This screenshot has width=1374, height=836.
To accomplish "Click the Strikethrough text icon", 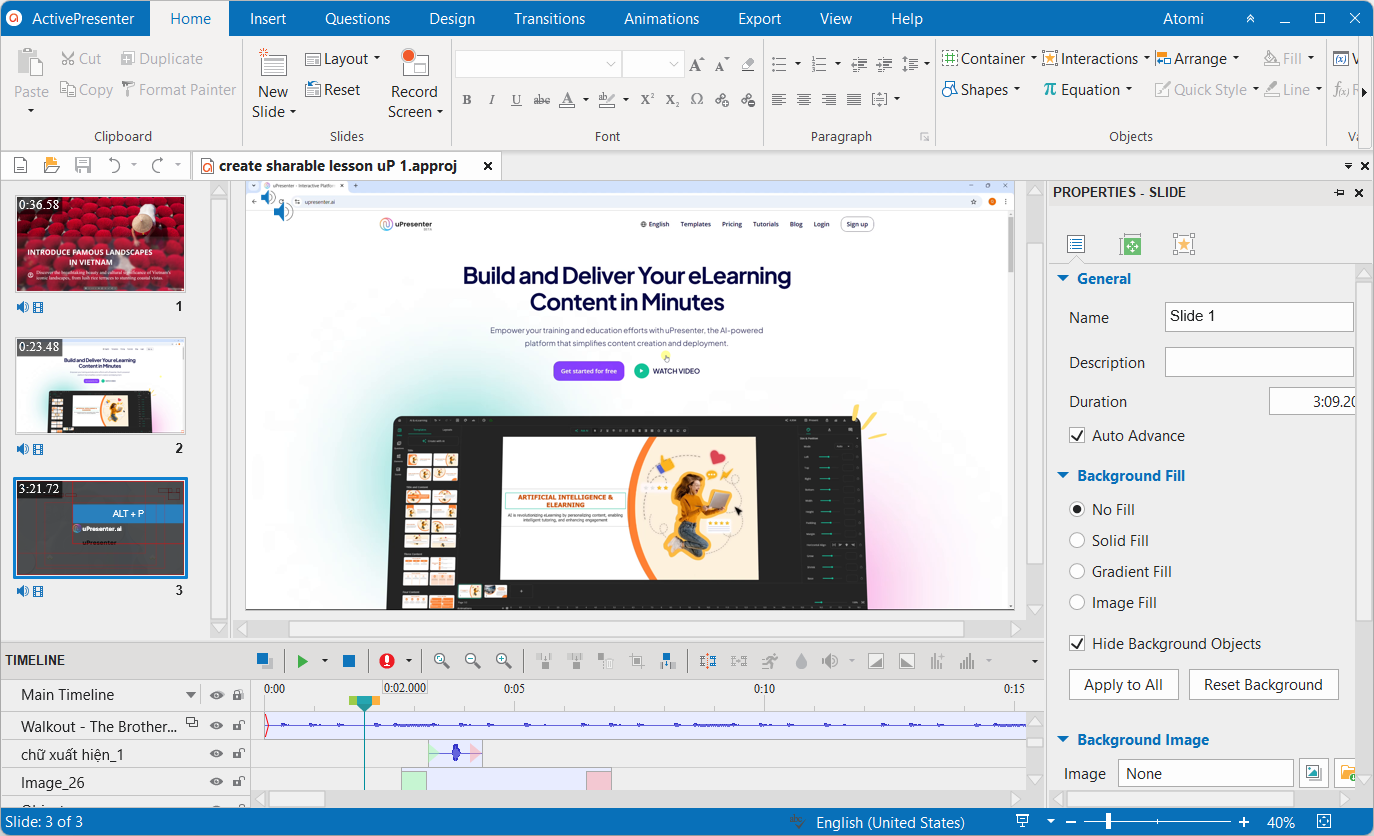I will tap(542, 100).
